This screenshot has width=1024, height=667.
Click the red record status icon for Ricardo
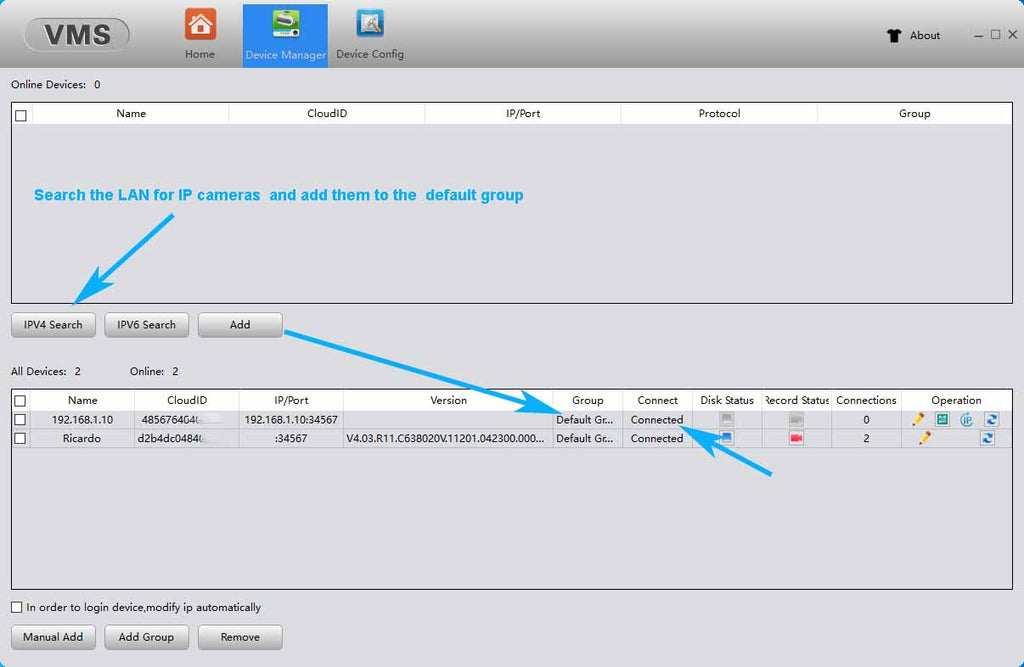click(x=796, y=438)
